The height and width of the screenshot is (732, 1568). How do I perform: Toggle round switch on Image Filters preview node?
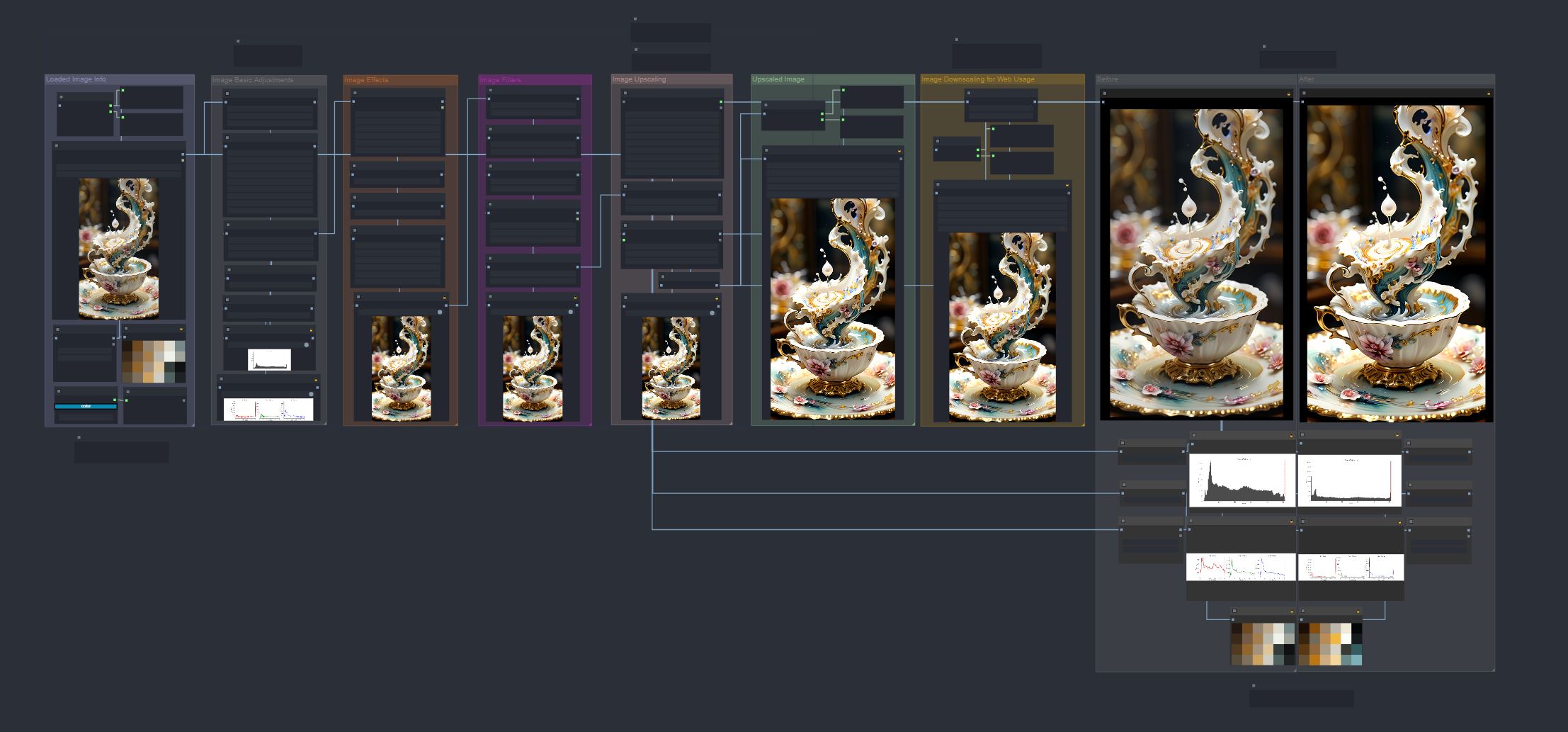click(571, 311)
